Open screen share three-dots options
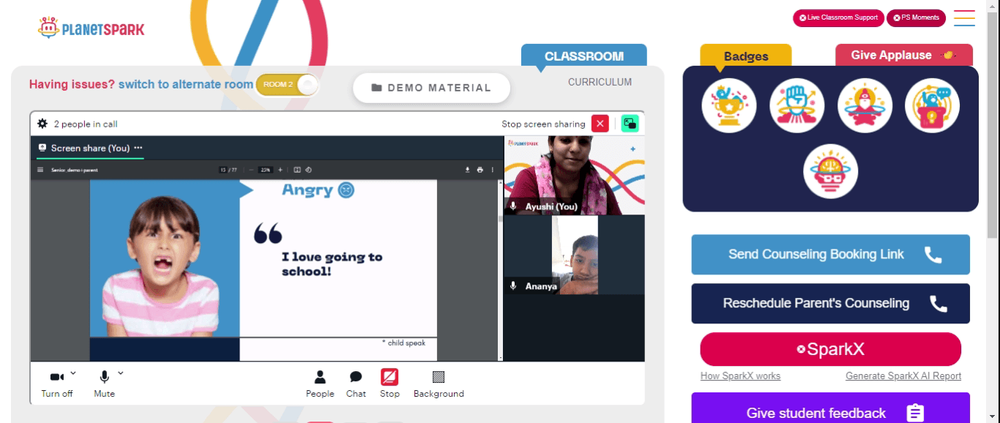Image resolution: width=1000 pixels, height=423 pixels. [x=138, y=147]
